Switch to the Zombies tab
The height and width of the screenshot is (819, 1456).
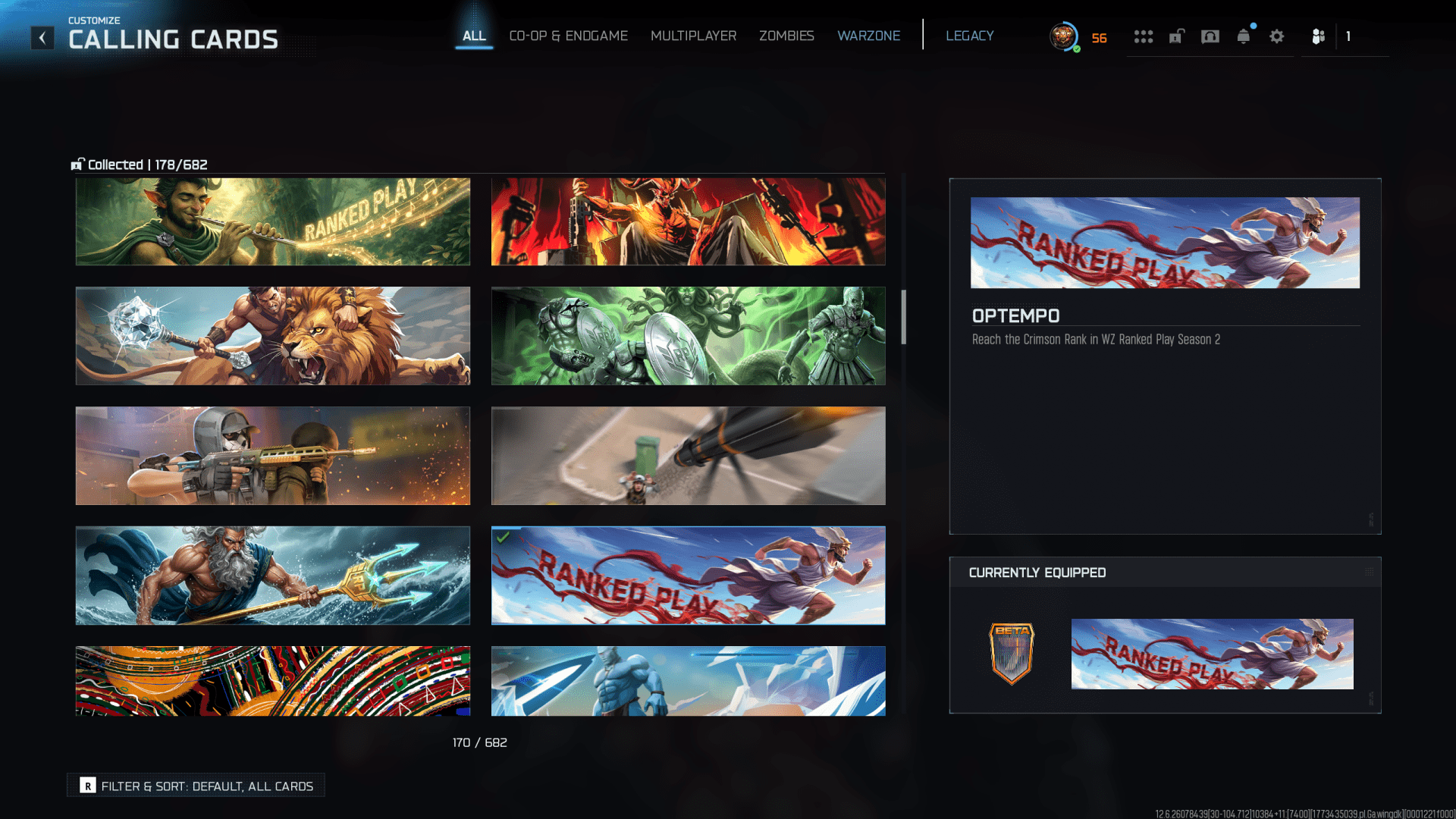pos(786,36)
